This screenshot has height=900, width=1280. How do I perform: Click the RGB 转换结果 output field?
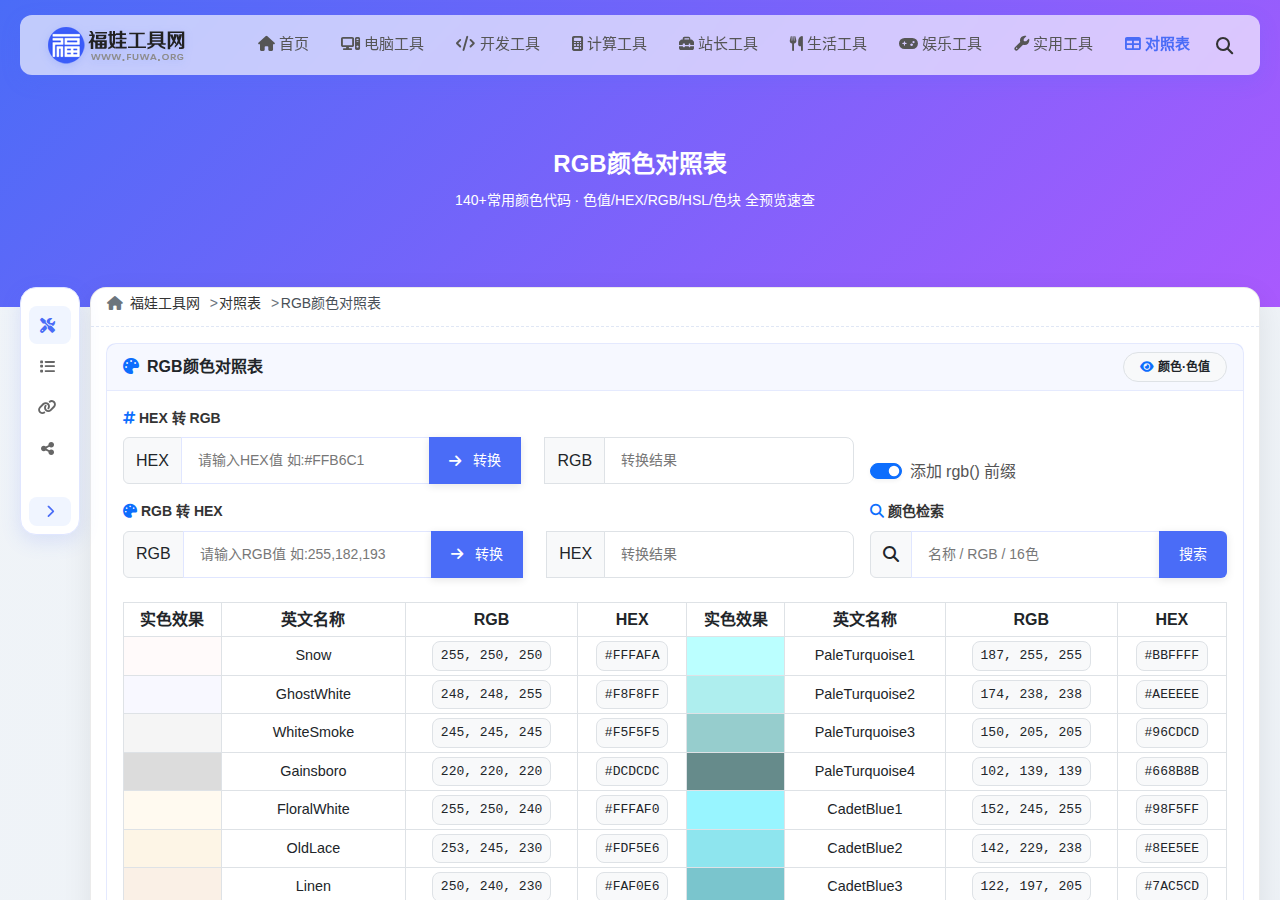pyautogui.click(x=729, y=460)
